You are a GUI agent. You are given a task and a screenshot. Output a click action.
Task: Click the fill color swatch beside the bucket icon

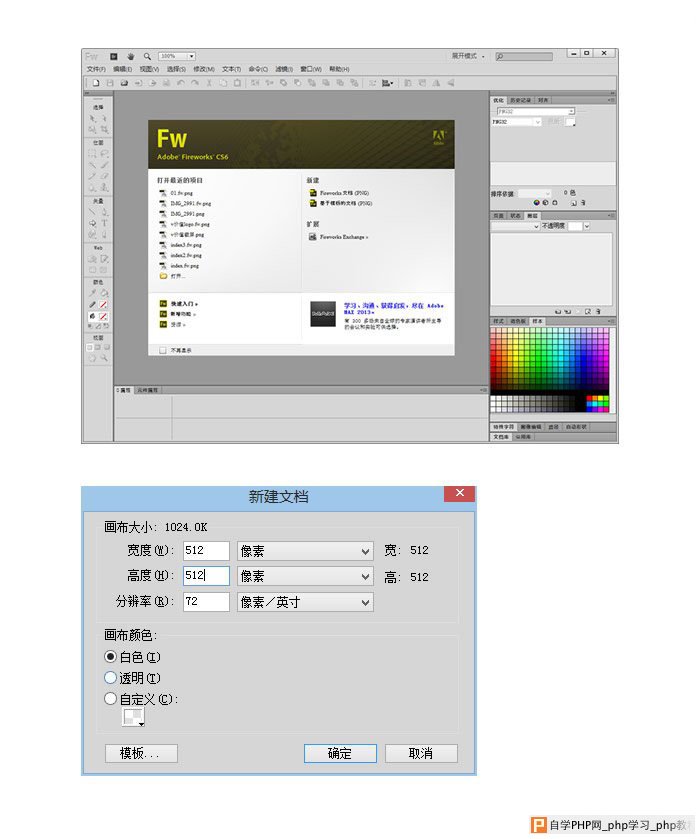tap(103, 316)
